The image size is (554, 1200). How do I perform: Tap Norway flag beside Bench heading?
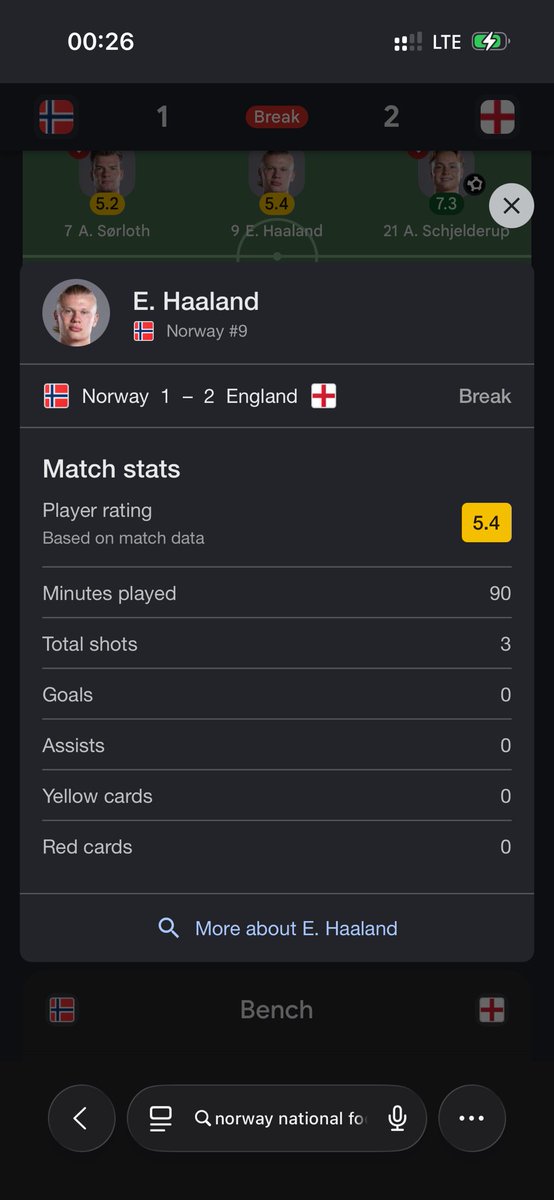[62, 1010]
